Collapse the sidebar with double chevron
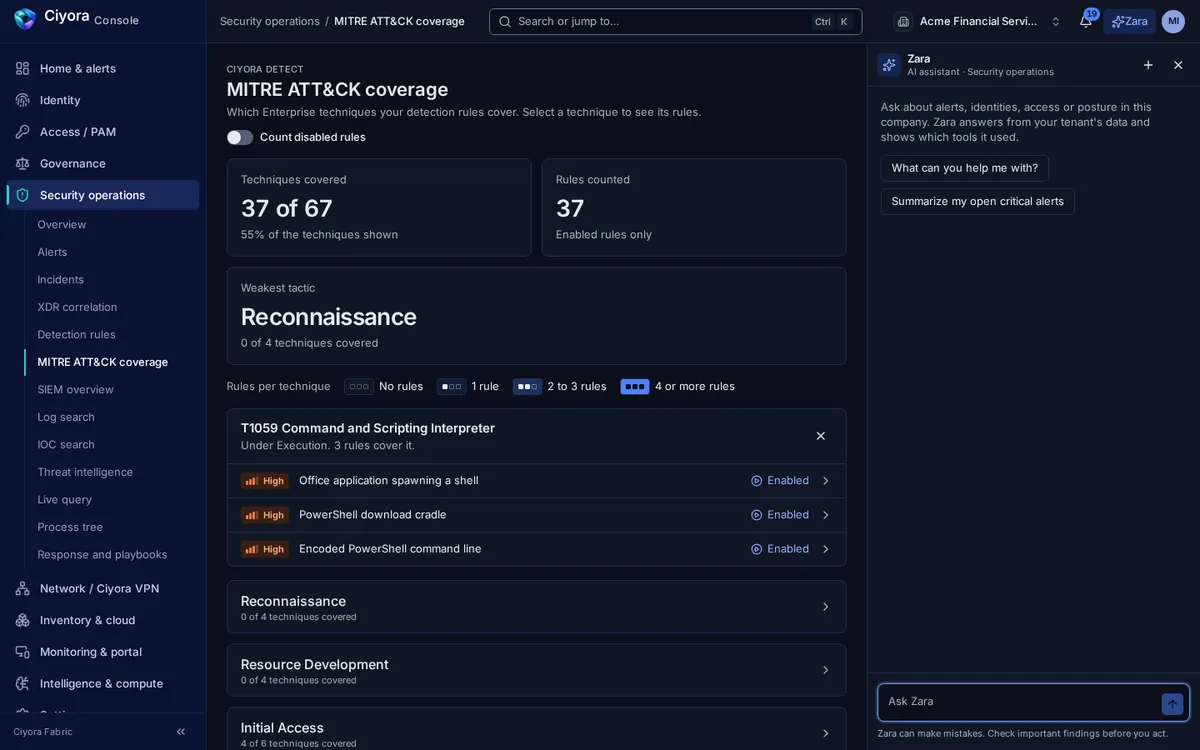The width and height of the screenshot is (1200, 750). (x=181, y=732)
